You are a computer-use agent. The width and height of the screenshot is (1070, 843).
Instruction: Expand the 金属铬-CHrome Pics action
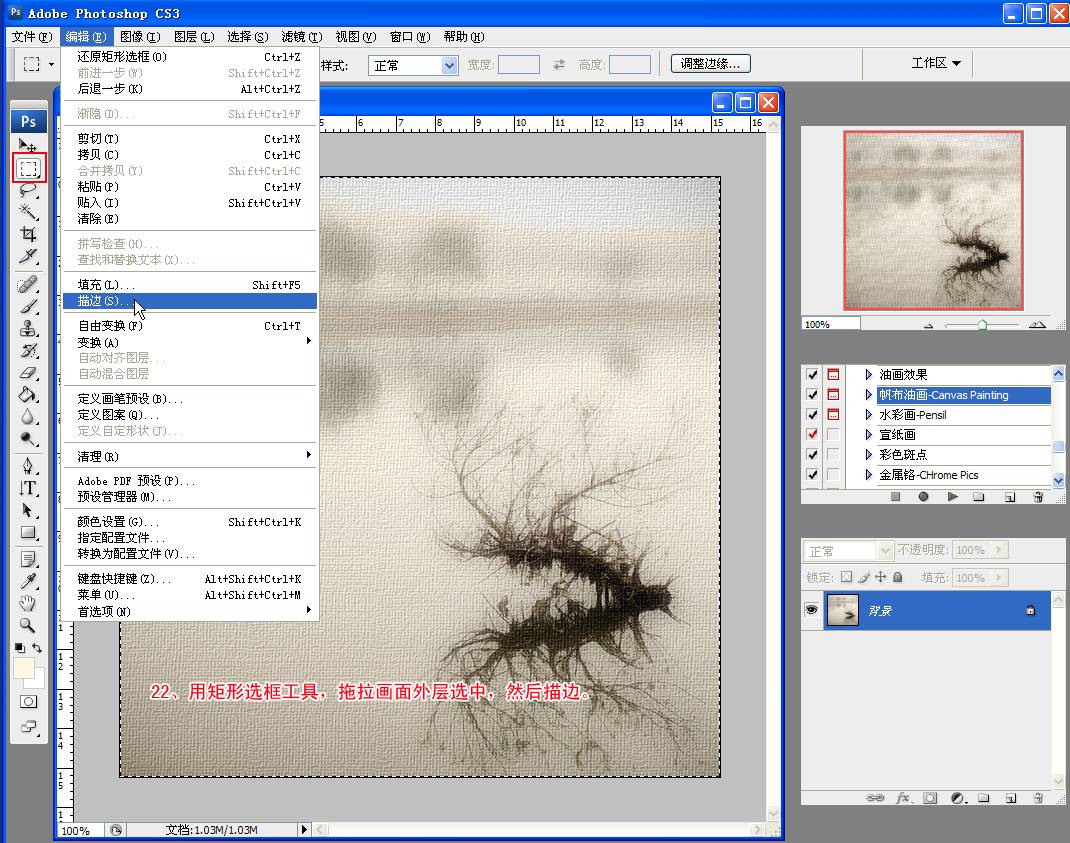click(x=868, y=474)
